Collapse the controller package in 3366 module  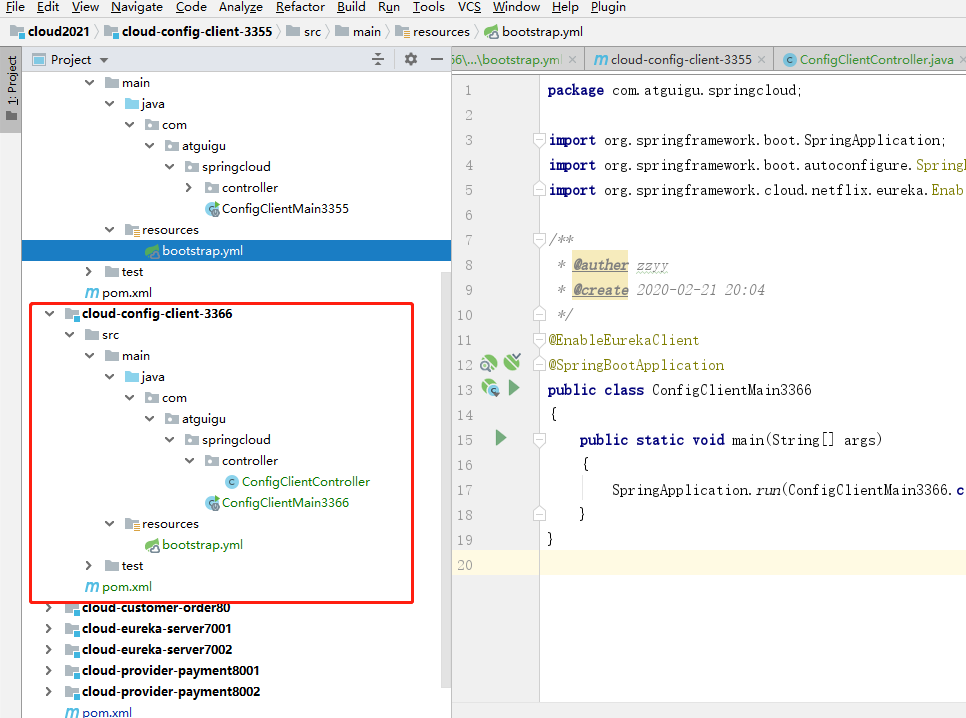pyautogui.click(x=190, y=460)
